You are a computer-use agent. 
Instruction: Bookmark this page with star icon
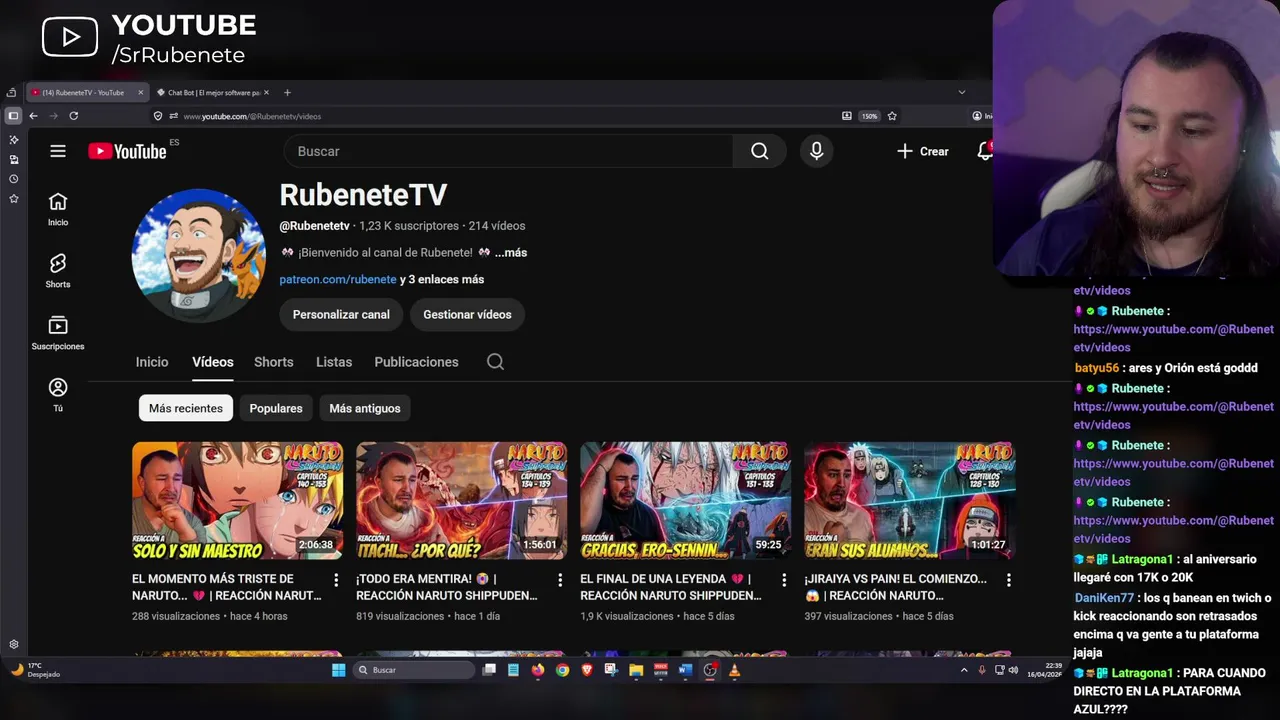892,116
